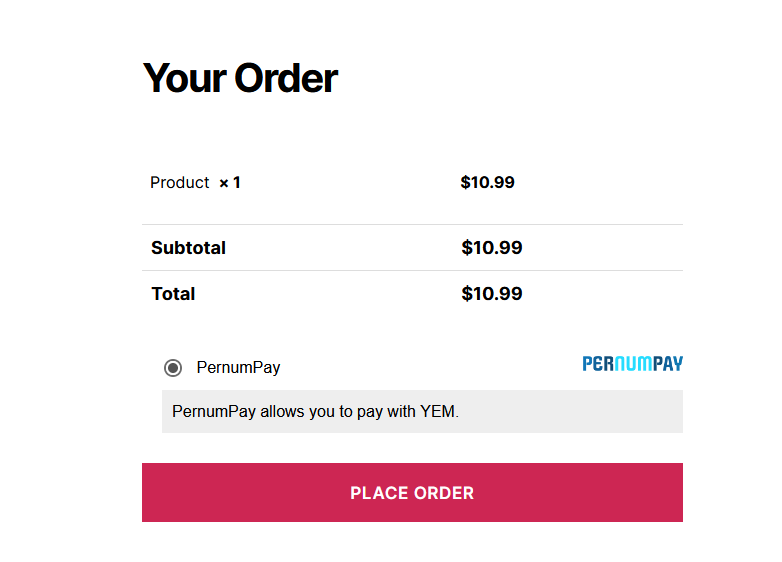Screen dimensions: 782x562
Task: Click the Subtotal label
Action: tap(189, 248)
